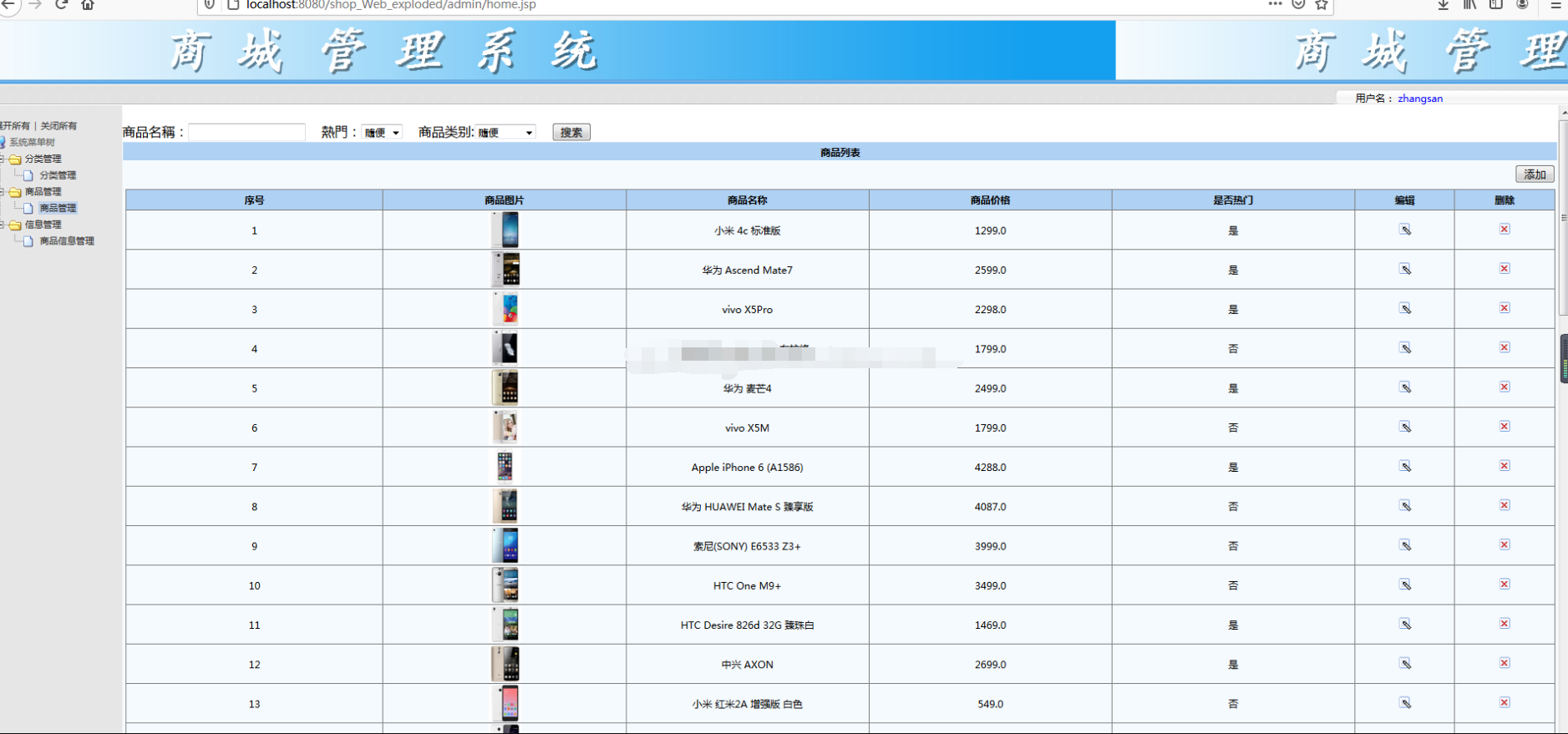
Task: Delete the 小米 红米2A 增强版 product
Action: pyautogui.click(x=1505, y=702)
